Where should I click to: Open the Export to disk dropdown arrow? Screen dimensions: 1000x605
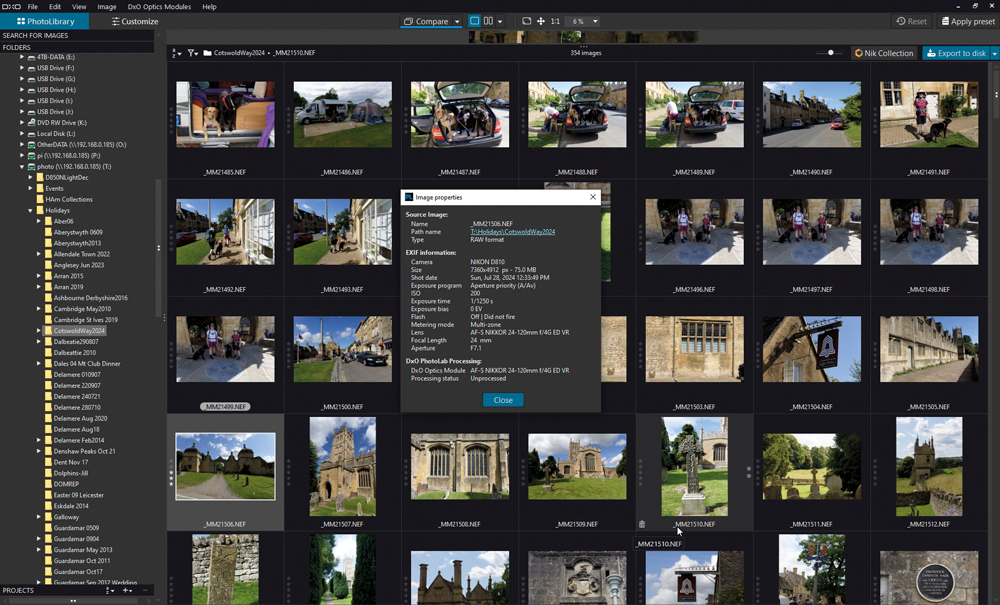(x=994, y=54)
